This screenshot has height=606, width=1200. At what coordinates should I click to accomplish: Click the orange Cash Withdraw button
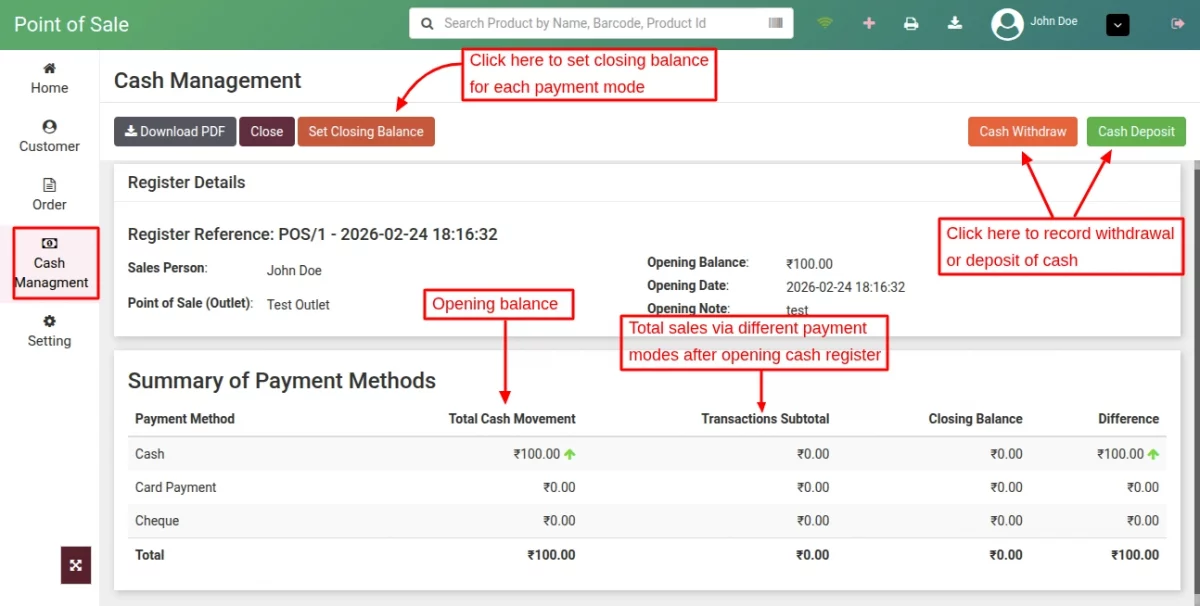tap(1022, 131)
